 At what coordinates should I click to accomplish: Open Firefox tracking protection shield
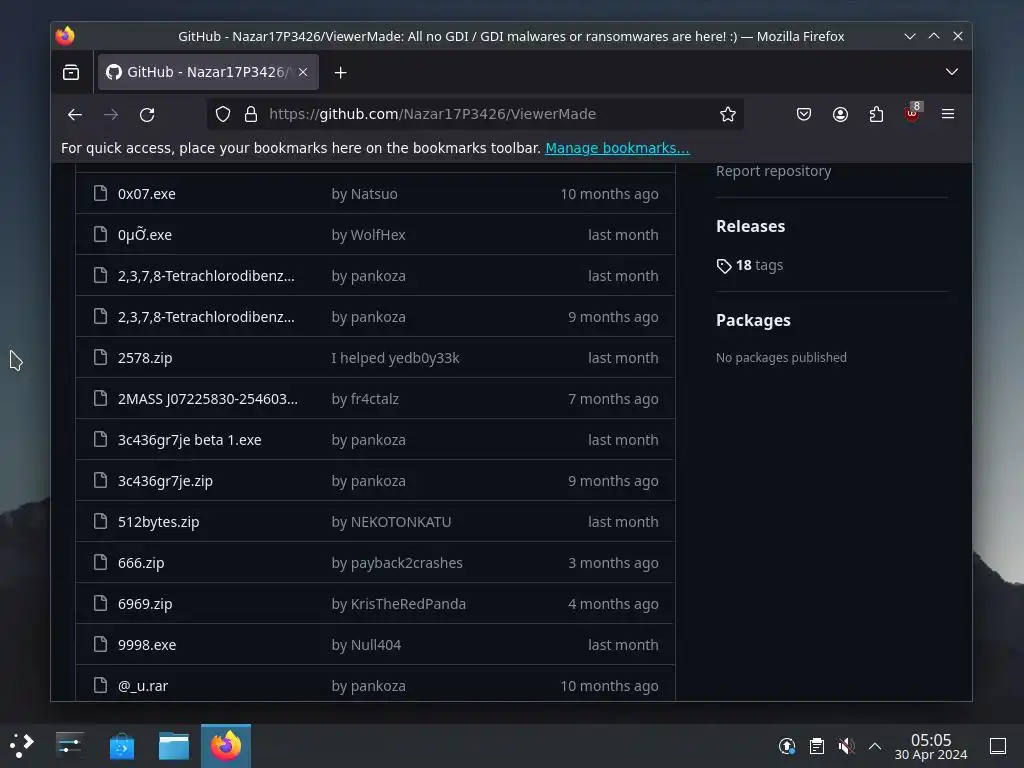point(223,114)
